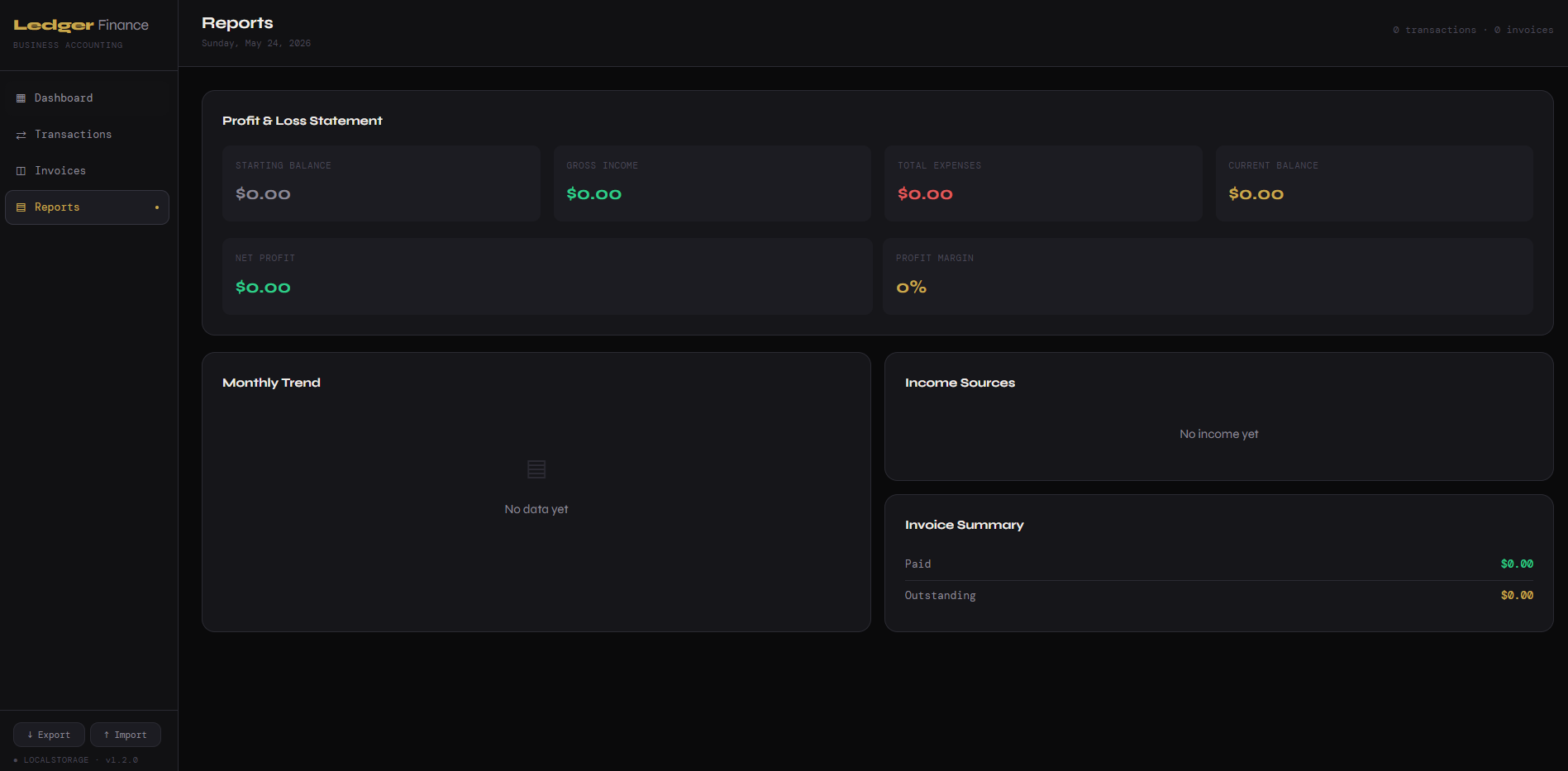Screen dimensions: 1568x771
Task: Click the Dashboard grid icon
Action: 21,98
